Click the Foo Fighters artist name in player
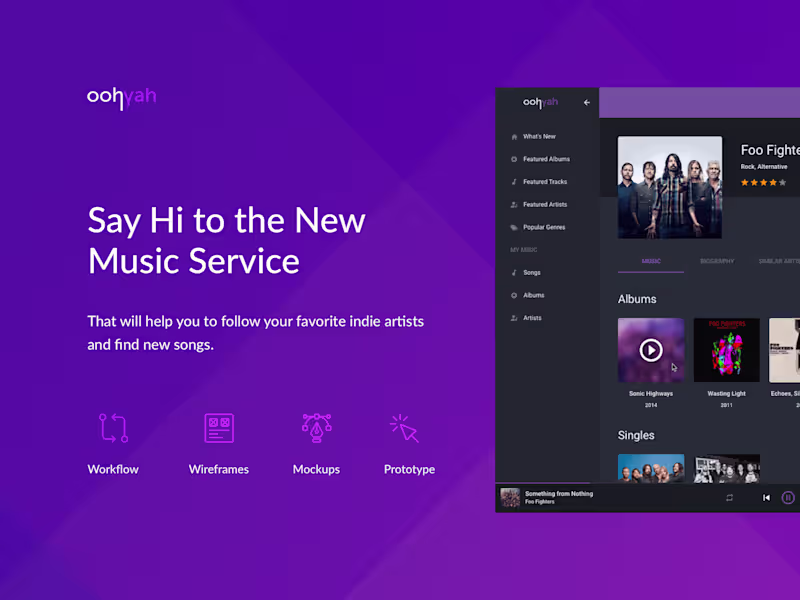This screenshot has width=800, height=600. click(540, 502)
